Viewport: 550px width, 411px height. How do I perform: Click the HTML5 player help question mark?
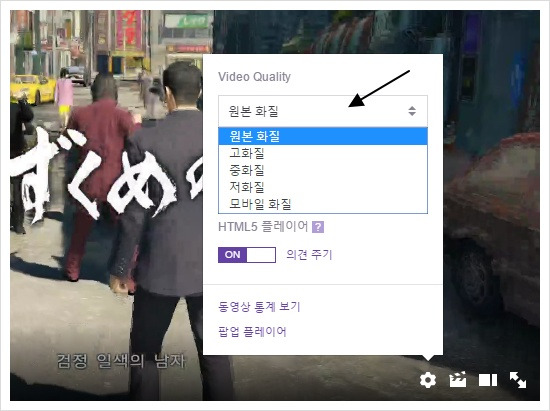[x=318, y=227]
